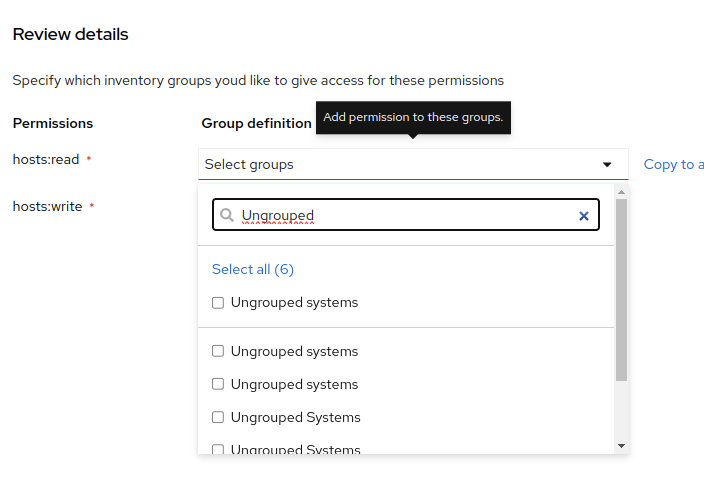This screenshot has height=501, width=704.
Task: Click the Select all (6) link
Action: [x=253, y=269]
